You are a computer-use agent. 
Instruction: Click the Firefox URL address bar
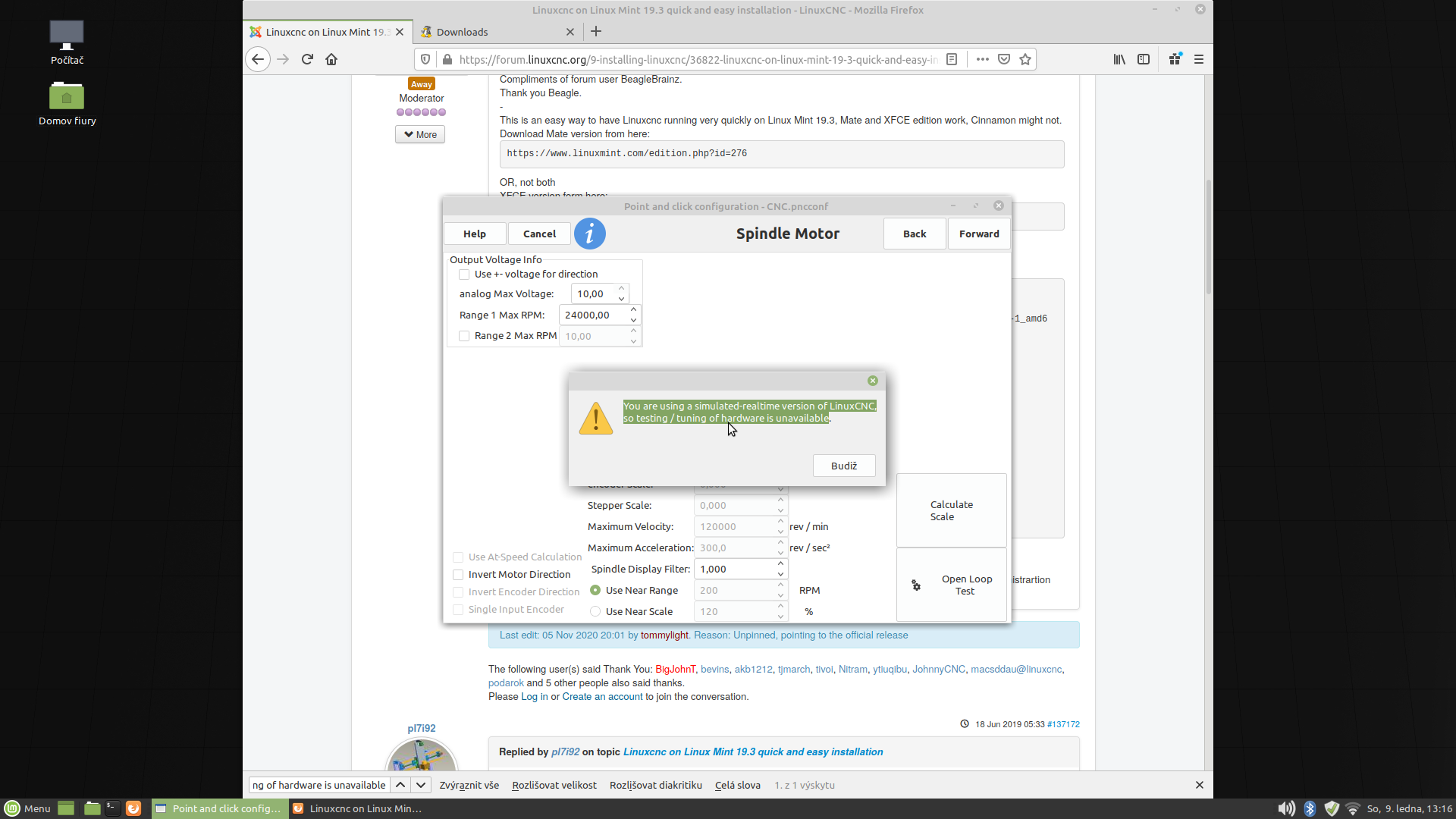[x=698, y=59]
